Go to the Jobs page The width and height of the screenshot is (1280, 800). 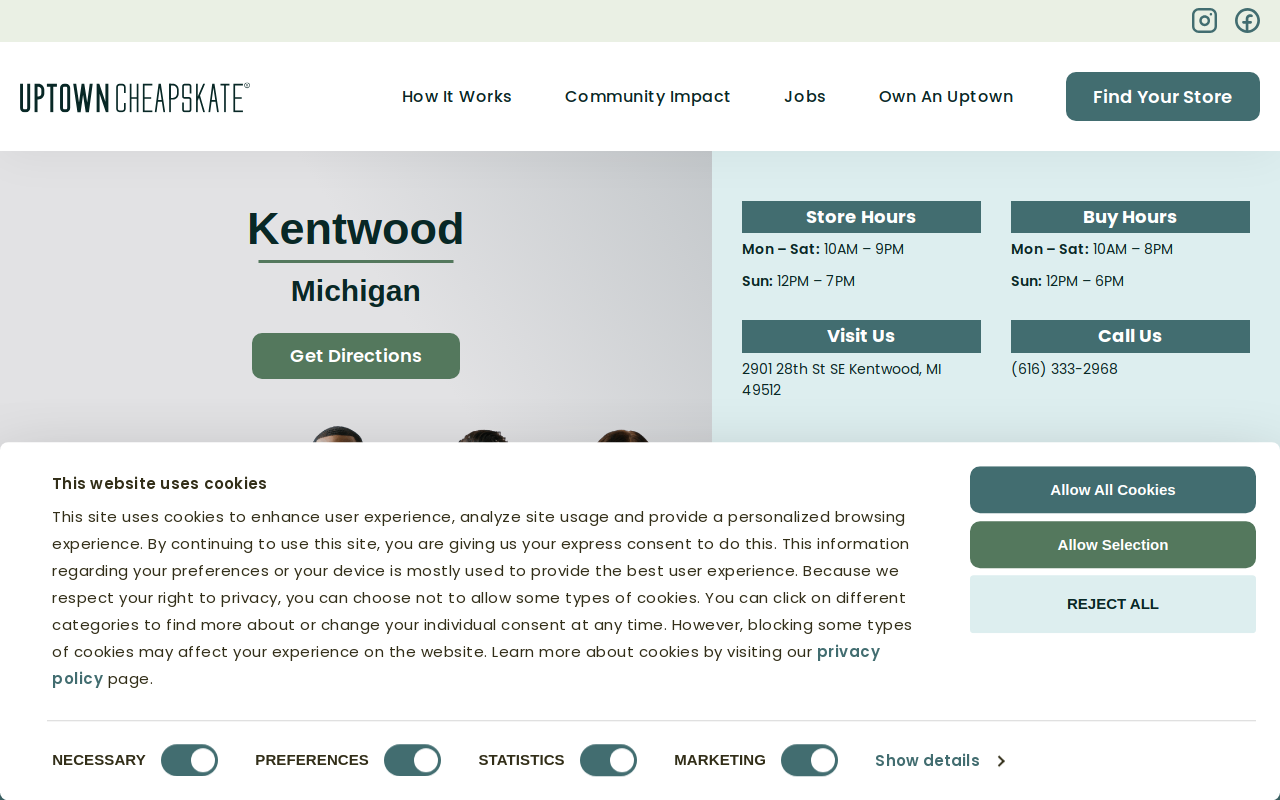point(805,96)
